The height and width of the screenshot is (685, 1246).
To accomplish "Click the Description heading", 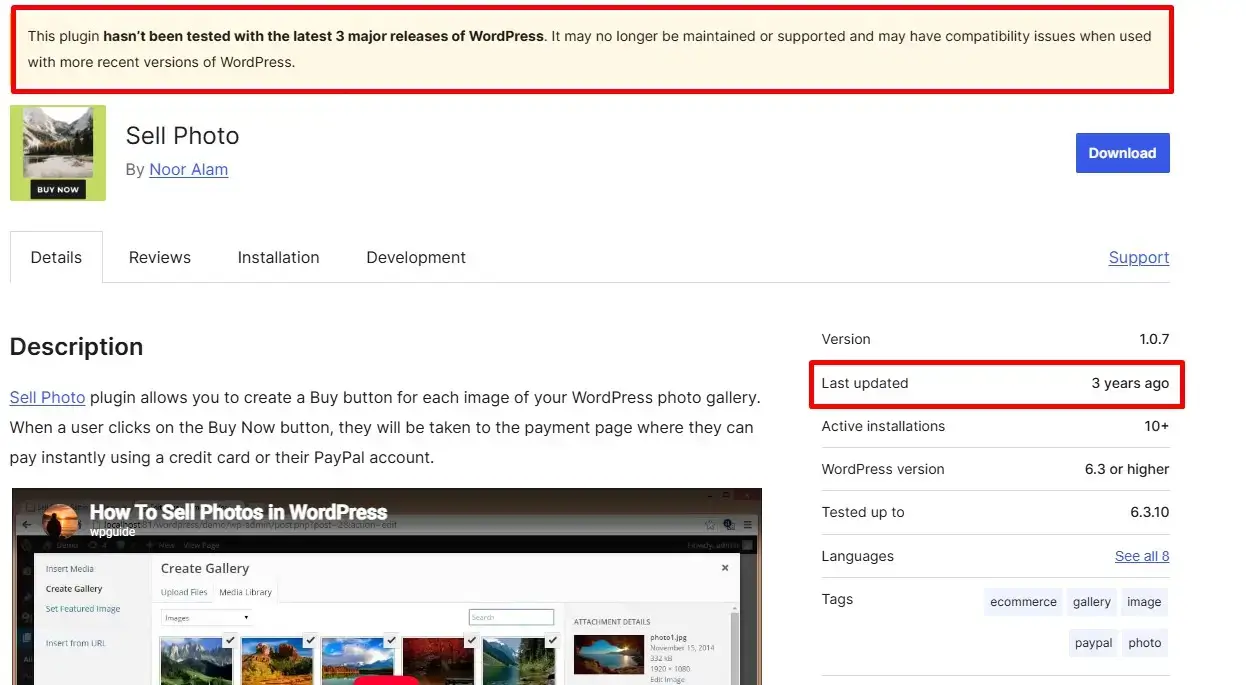I will point(76,347).
